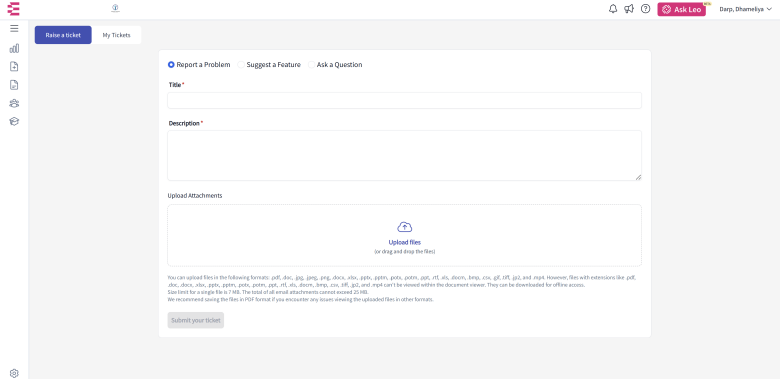Screen dimensions: 780x379
Task: Switch to the Raise a ticket tab
Action: pos(63,35)
